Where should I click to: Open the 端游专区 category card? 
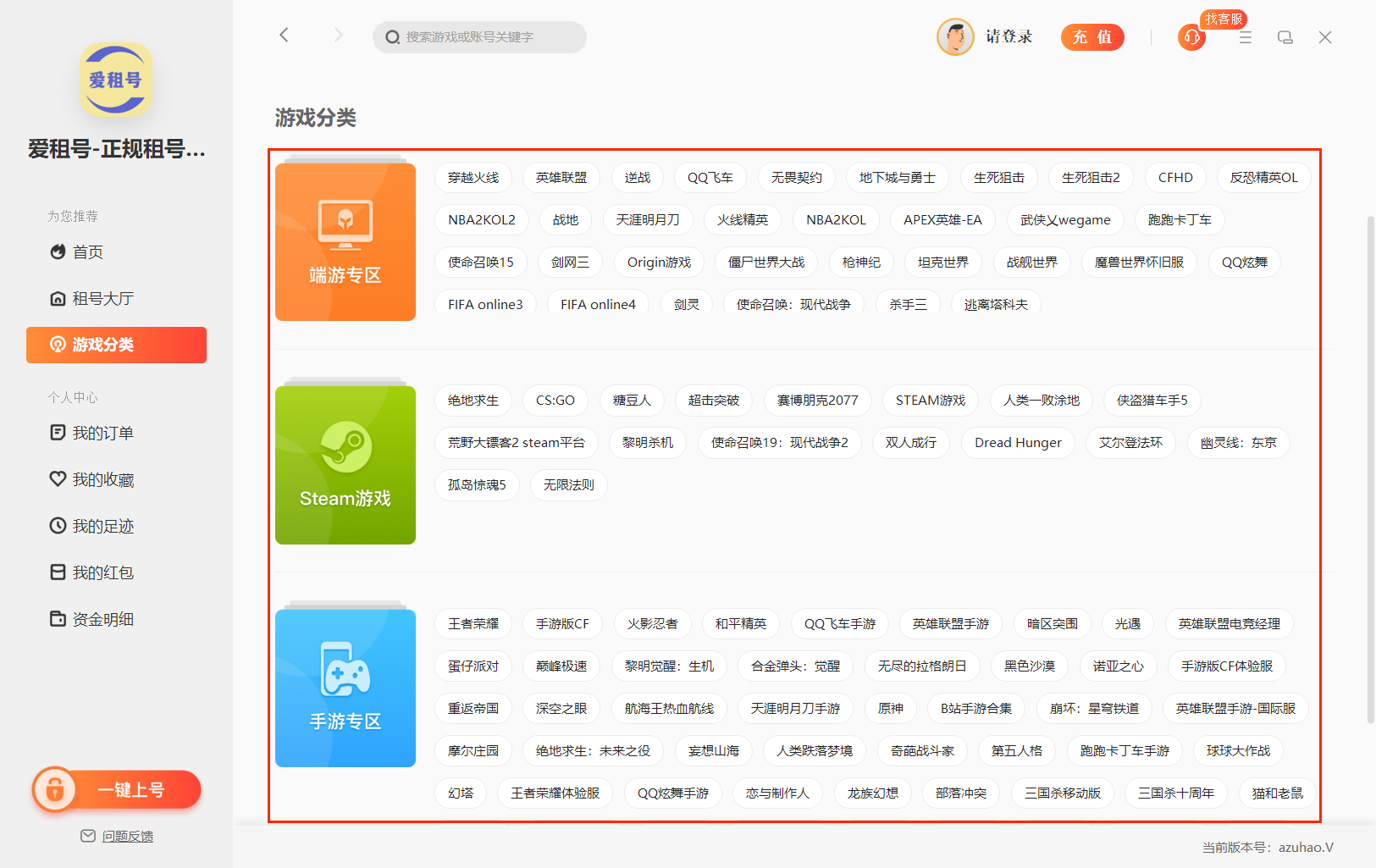point(345,241)
